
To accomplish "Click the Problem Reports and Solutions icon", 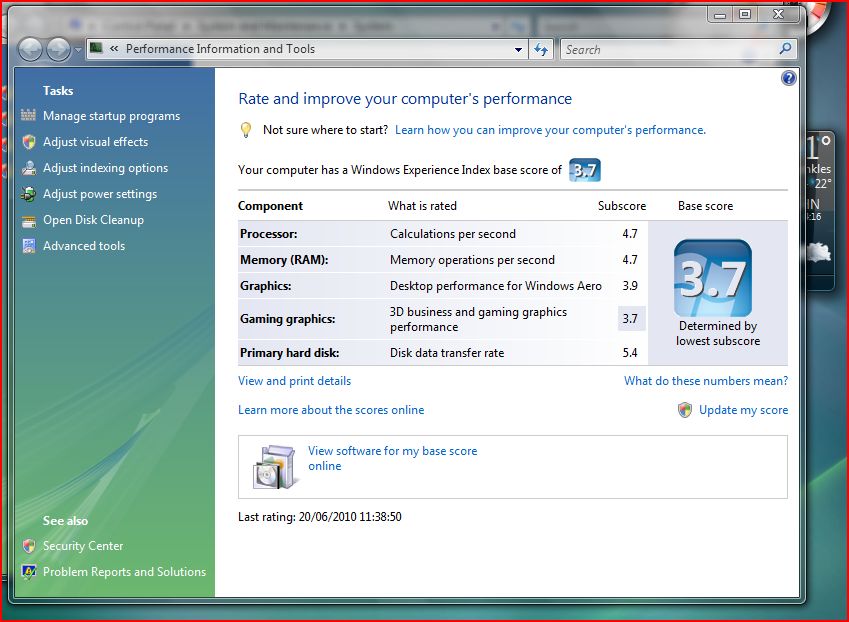I will click(x=29, y=572).
